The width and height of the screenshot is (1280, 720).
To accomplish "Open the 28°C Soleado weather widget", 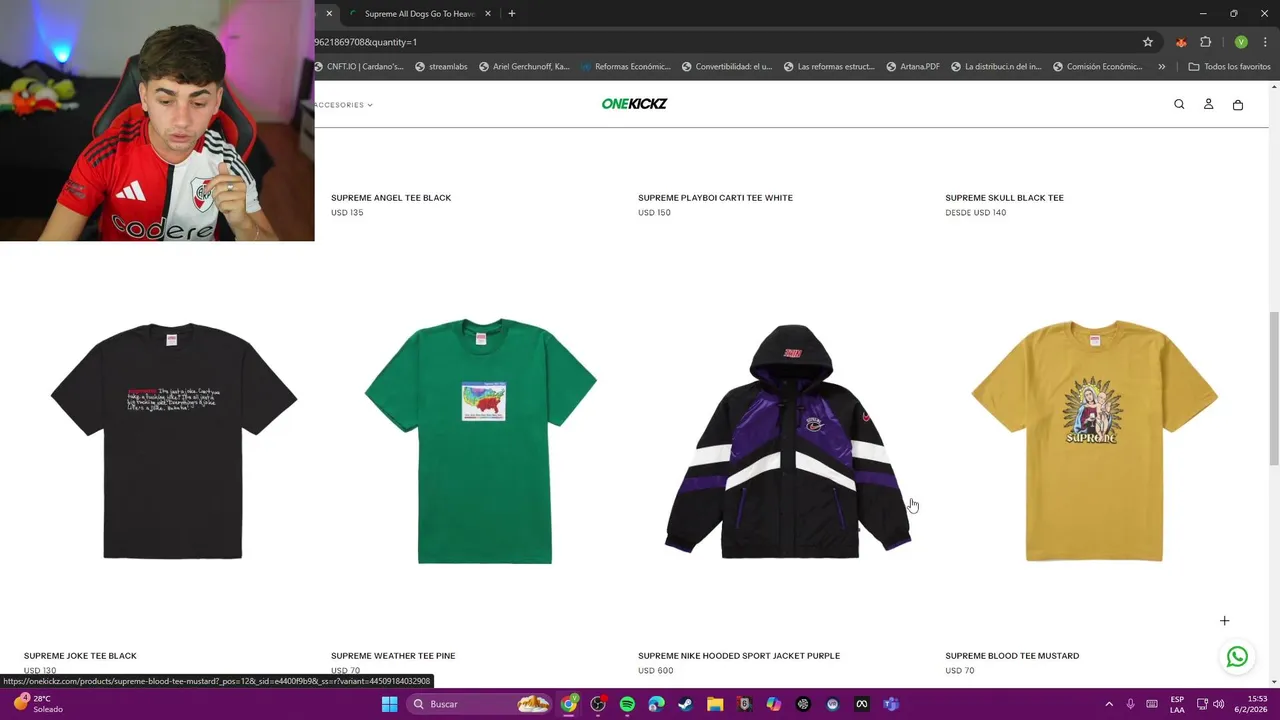I will 36,704.
